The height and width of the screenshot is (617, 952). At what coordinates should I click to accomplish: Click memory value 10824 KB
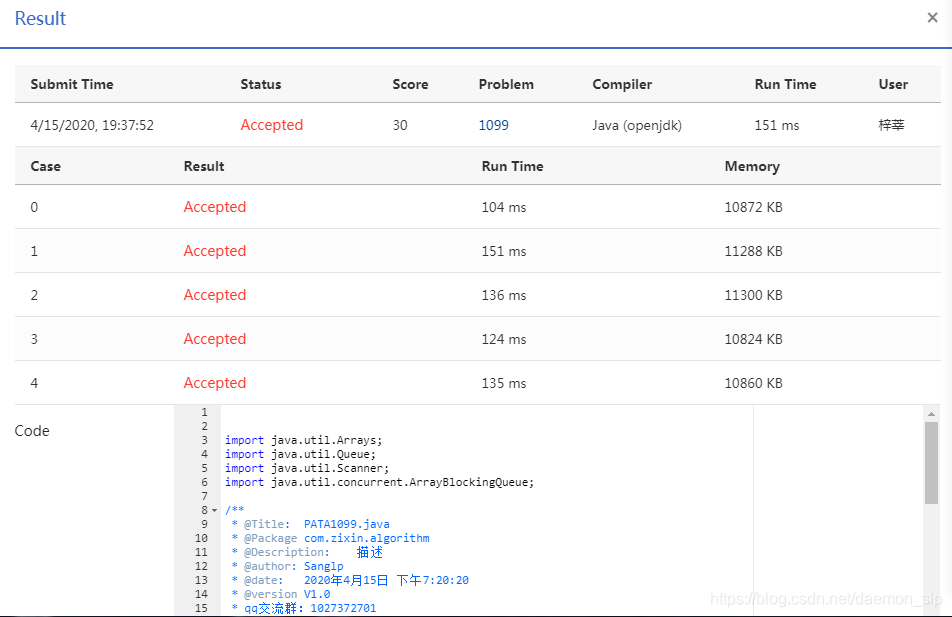click(x=753, y=339)
